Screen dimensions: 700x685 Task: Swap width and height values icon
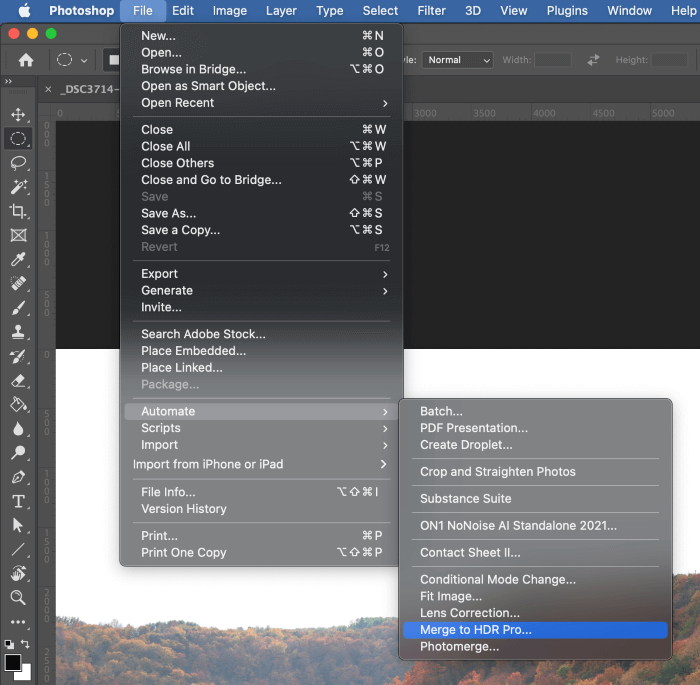click(x=593, y=60)
